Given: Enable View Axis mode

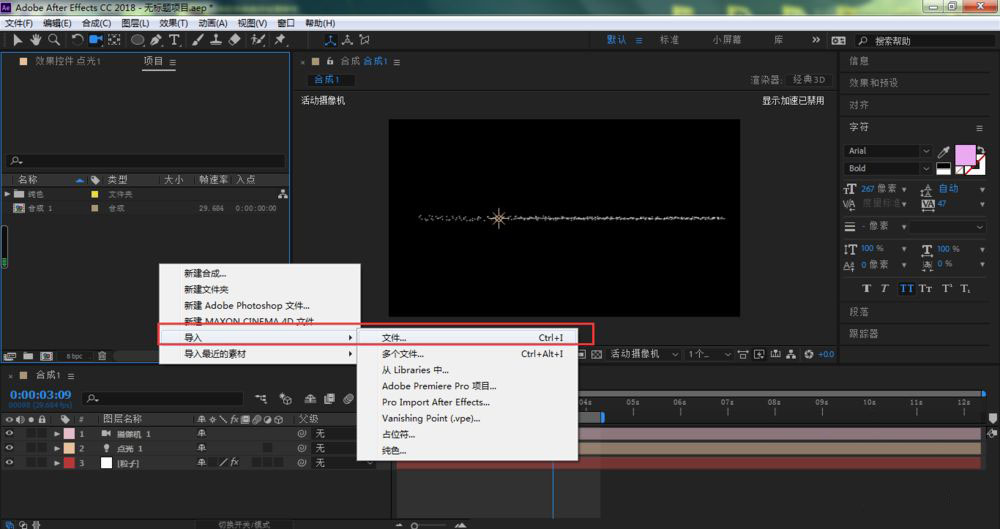Looking at the screenshot, I should tap(364, 40).
